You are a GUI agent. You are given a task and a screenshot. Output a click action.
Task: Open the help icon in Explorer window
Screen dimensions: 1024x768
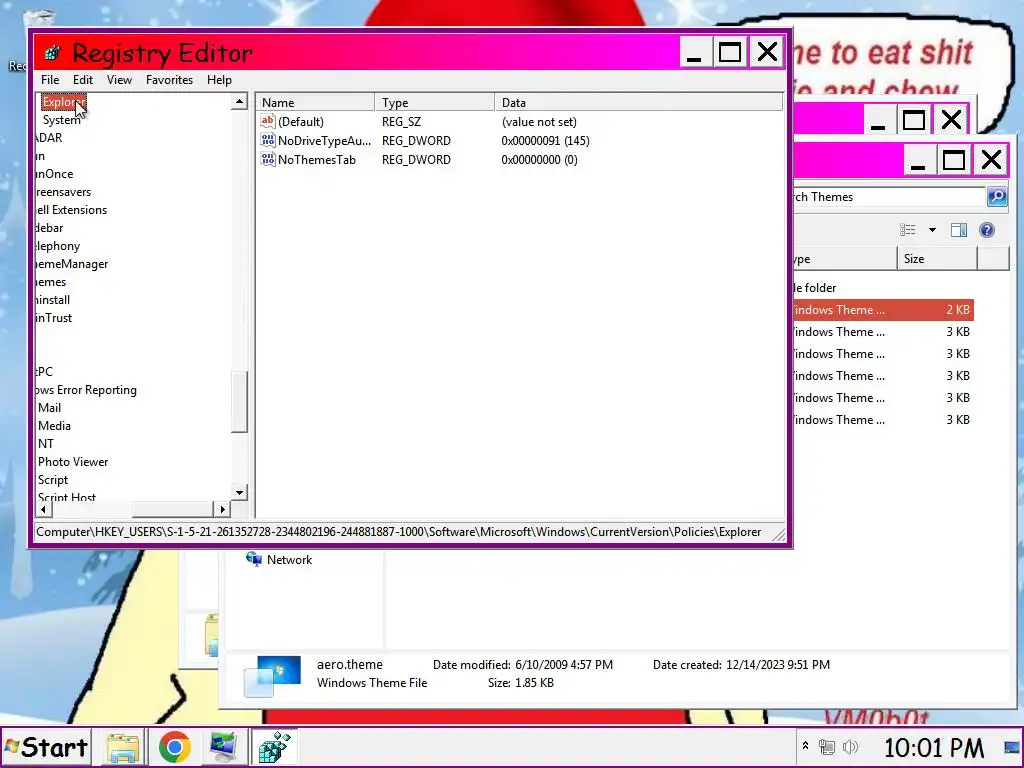(x=987, y=230)
